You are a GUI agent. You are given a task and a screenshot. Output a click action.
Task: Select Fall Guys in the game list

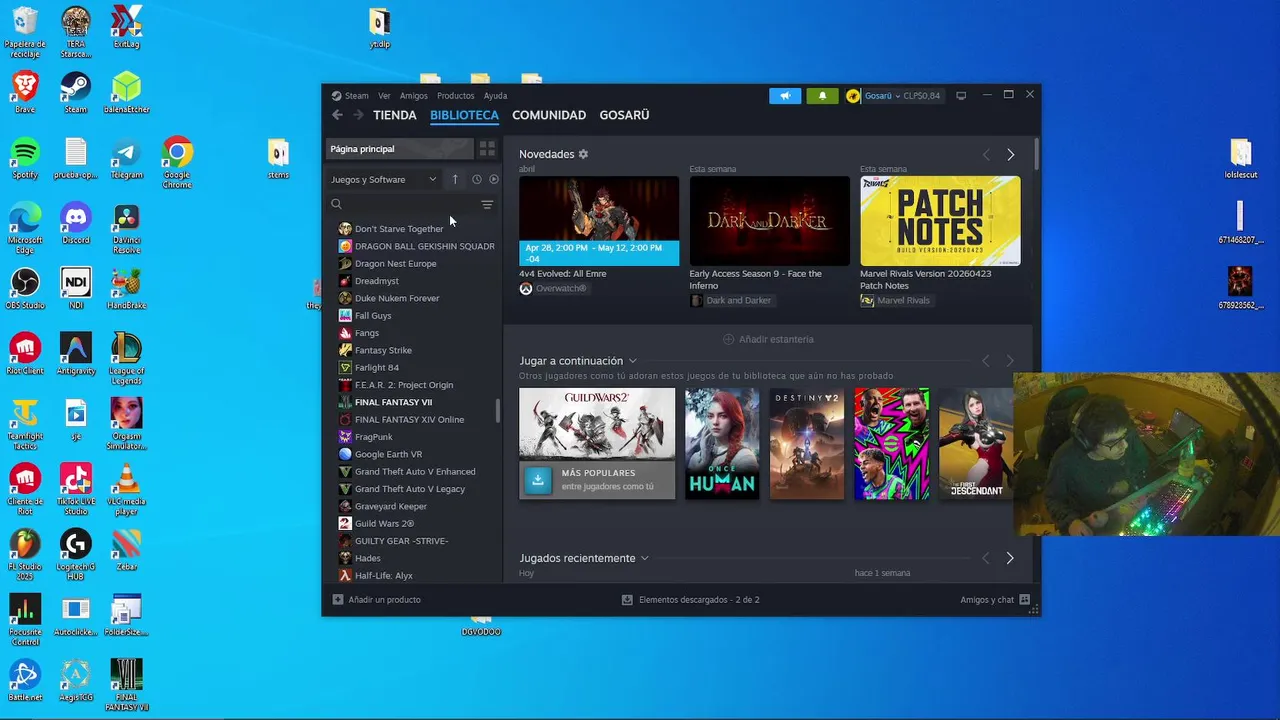[373, 315]
